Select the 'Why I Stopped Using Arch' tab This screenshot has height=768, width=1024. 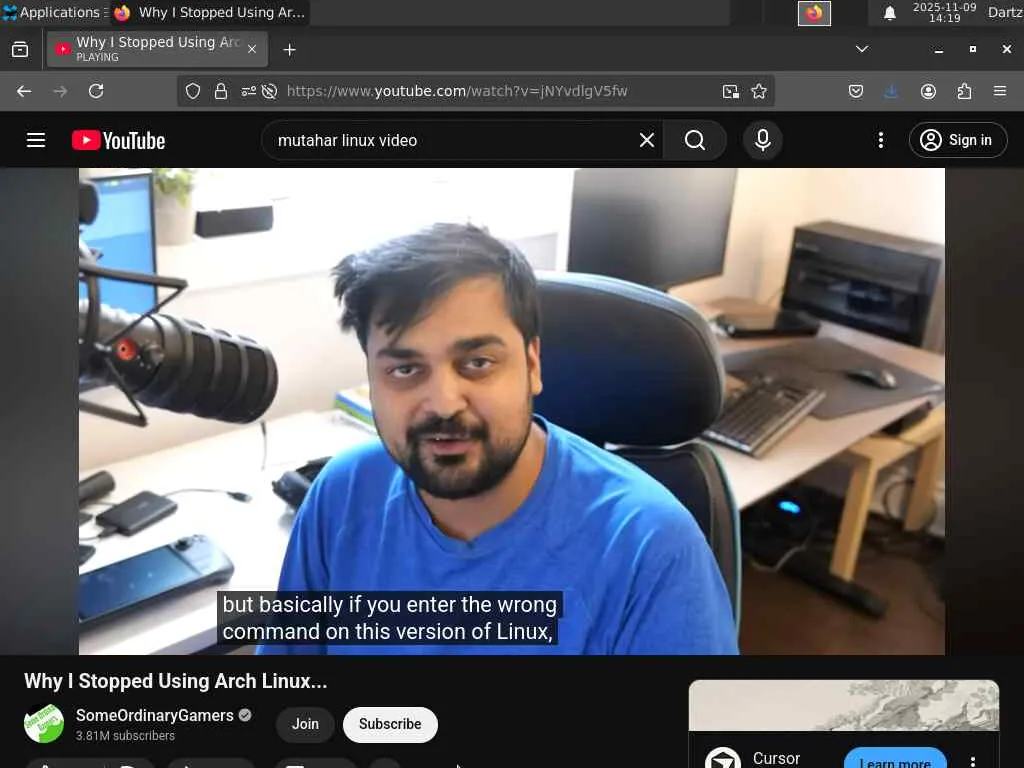click(157, 50)
